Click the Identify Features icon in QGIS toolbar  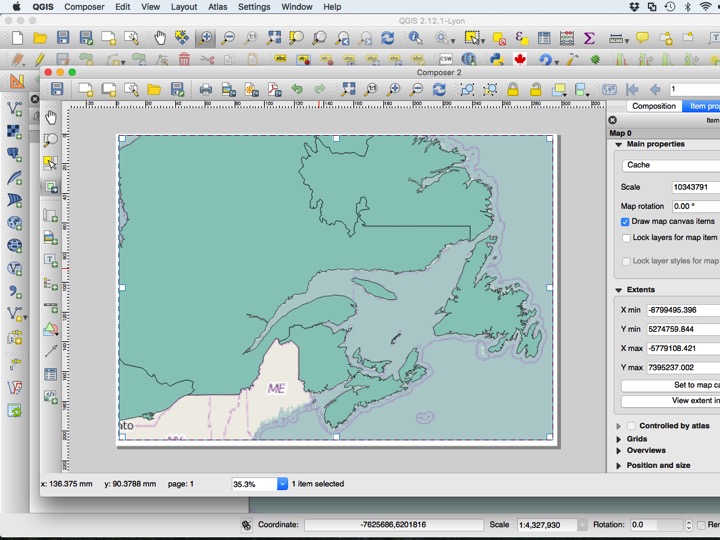point(415,38)
